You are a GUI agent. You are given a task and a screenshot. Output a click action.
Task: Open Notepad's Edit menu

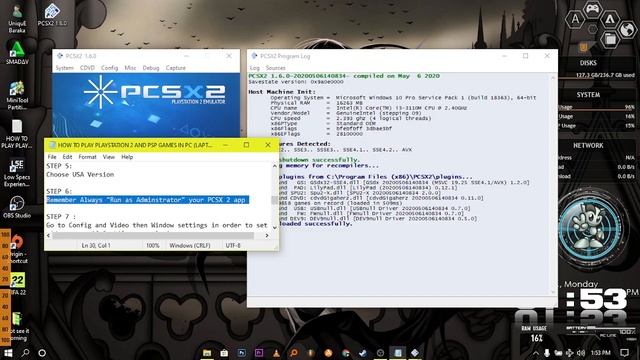tap(67, 157)
